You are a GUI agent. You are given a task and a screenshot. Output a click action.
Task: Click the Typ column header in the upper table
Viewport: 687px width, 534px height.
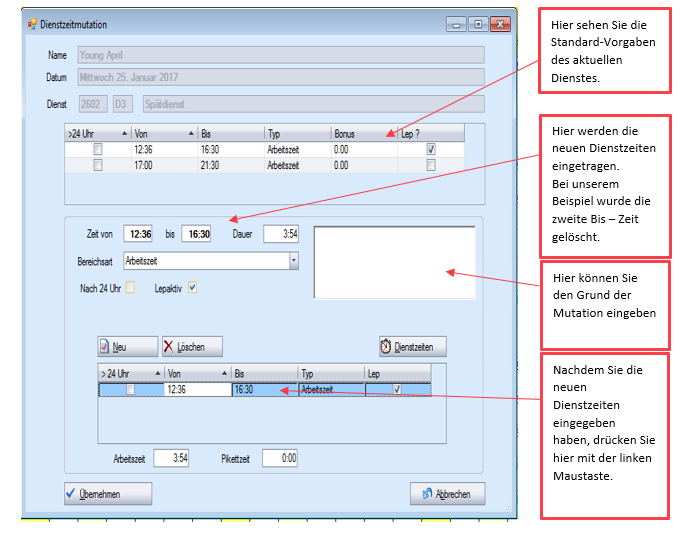pos(297,134)
